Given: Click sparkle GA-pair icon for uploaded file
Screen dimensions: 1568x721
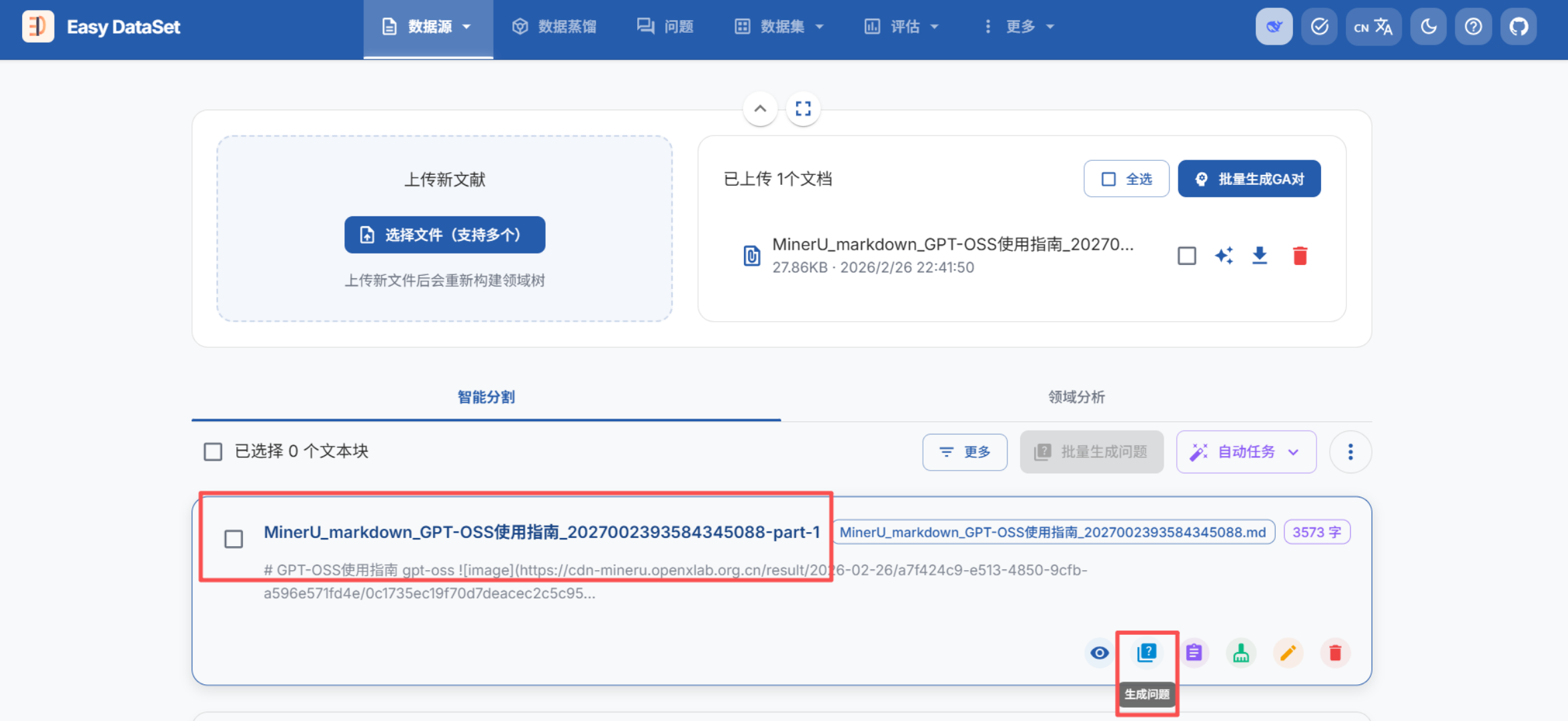Looking at the screenshot, I should click(1224, 256).
